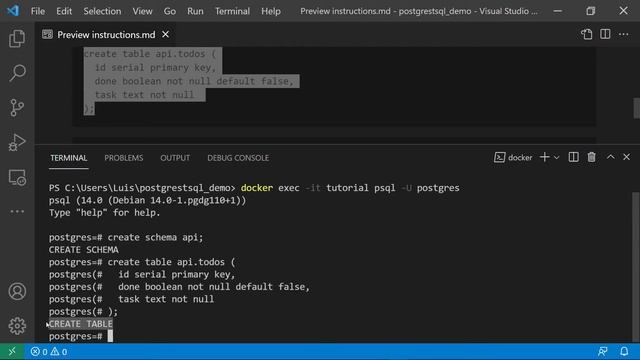Open the Search view in activity bar
This screenshot has height=360, width=640.
[x=17, y=73]
